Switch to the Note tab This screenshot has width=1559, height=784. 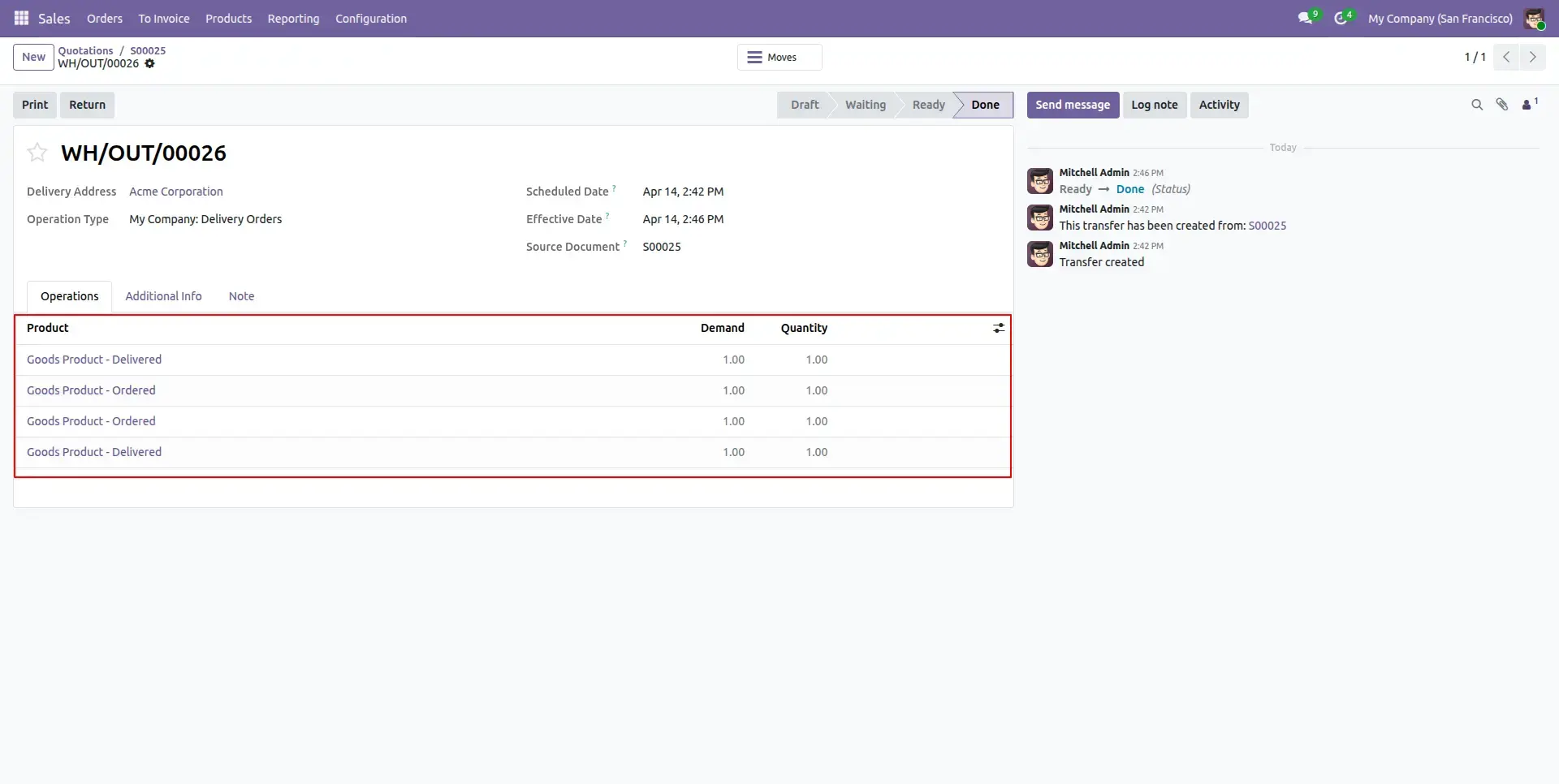(241, 296)
